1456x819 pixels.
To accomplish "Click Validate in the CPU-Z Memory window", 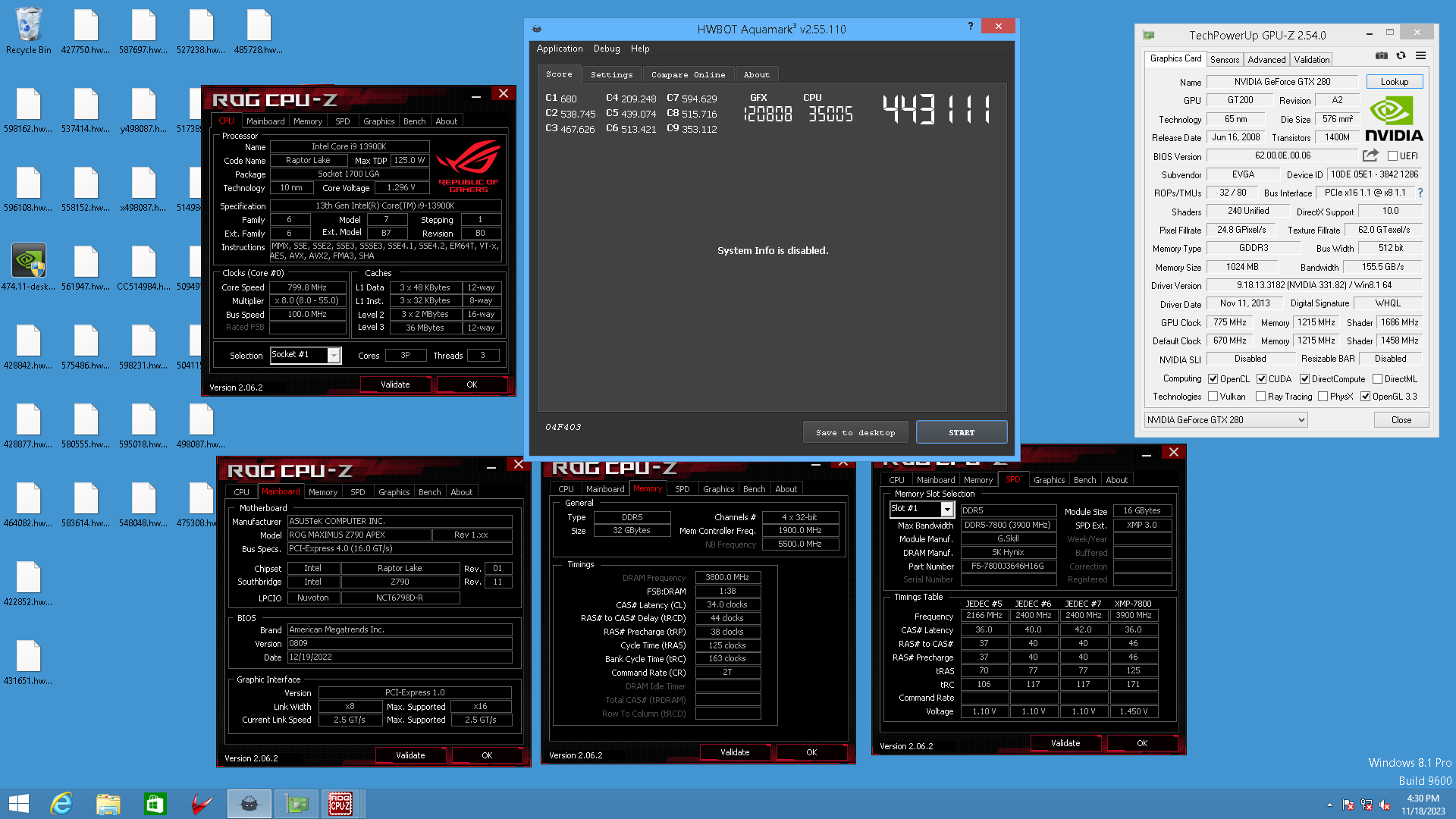I will click(x=735, y=752).
